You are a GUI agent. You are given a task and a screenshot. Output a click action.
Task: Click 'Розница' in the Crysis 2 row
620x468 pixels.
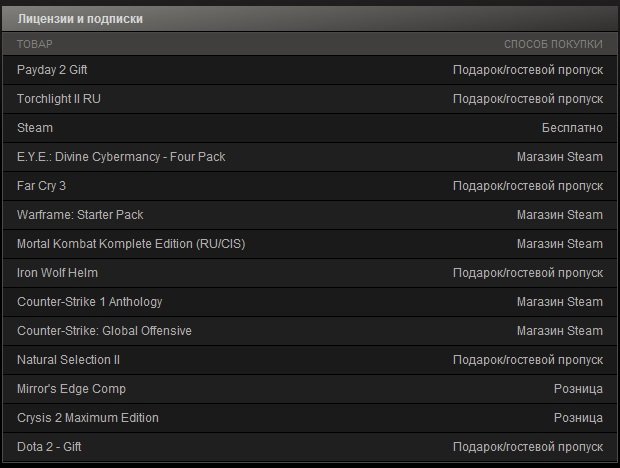[578, 418]
